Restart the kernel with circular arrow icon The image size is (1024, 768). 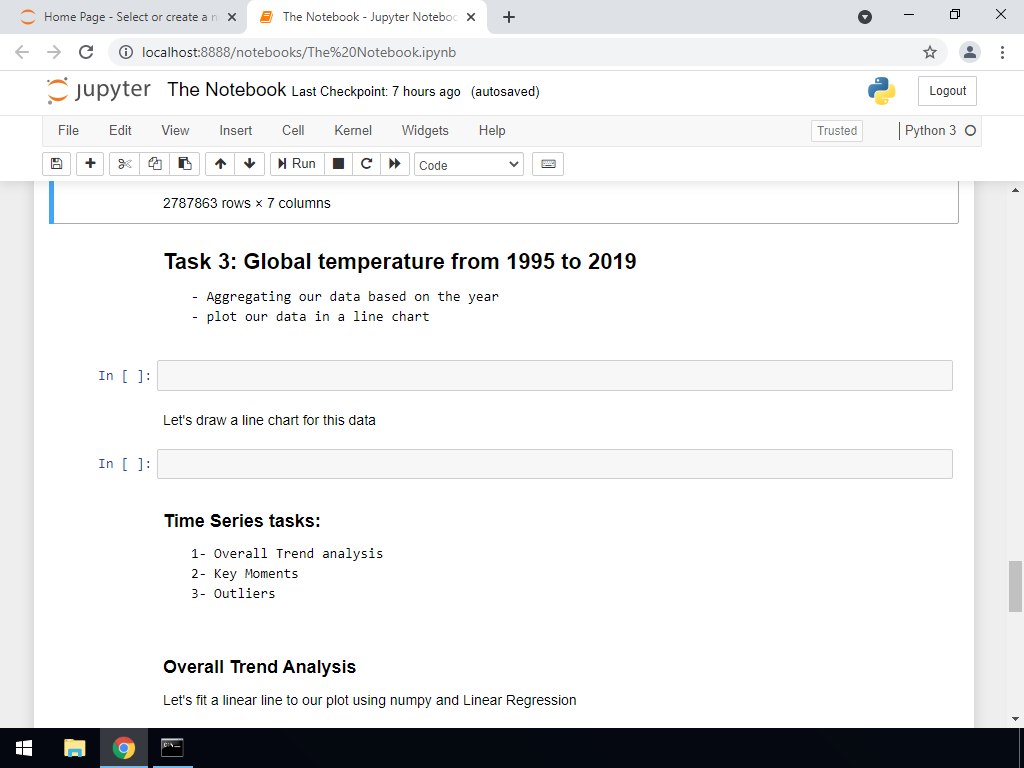coord(366,164)
